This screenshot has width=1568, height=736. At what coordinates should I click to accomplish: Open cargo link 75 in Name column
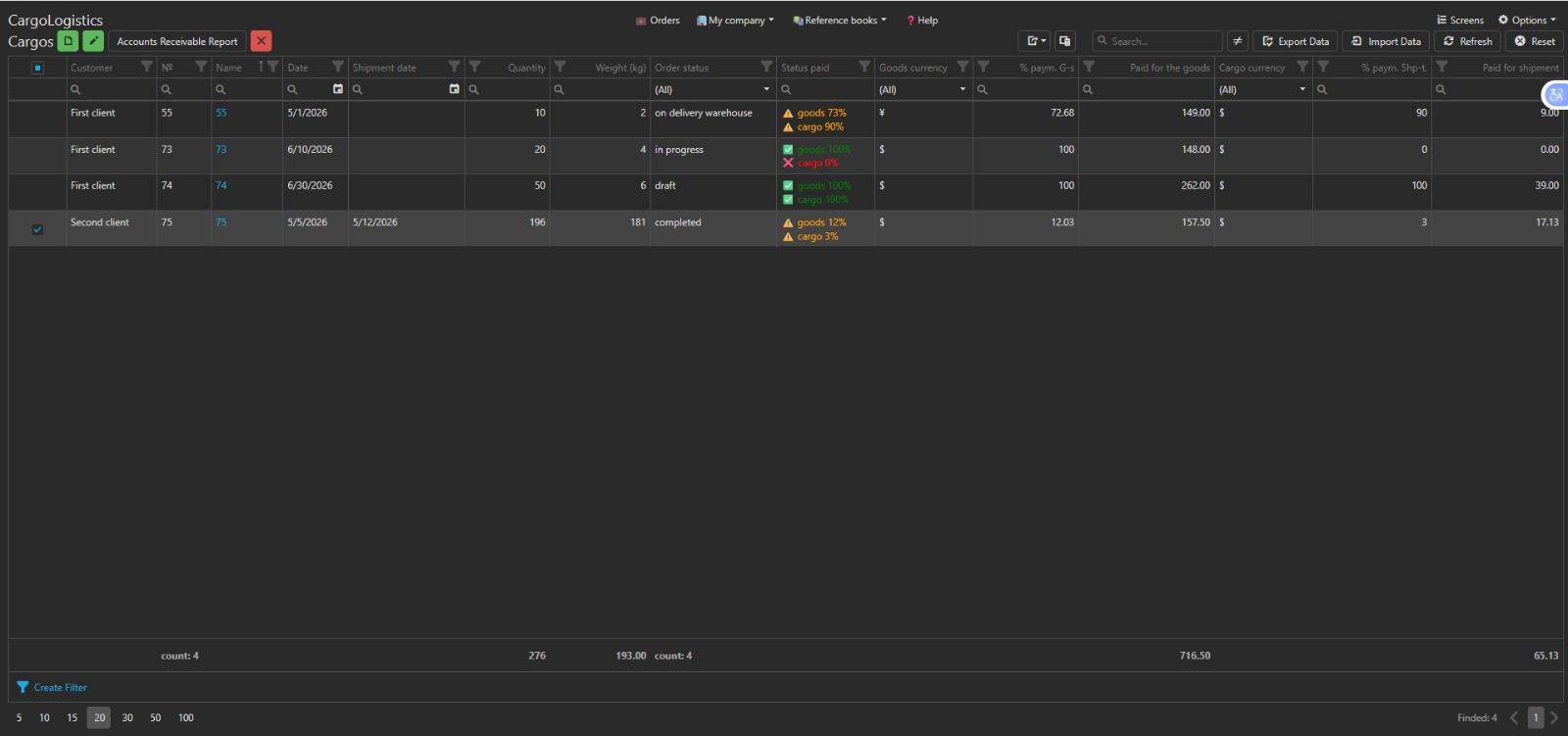pos(220,222)
